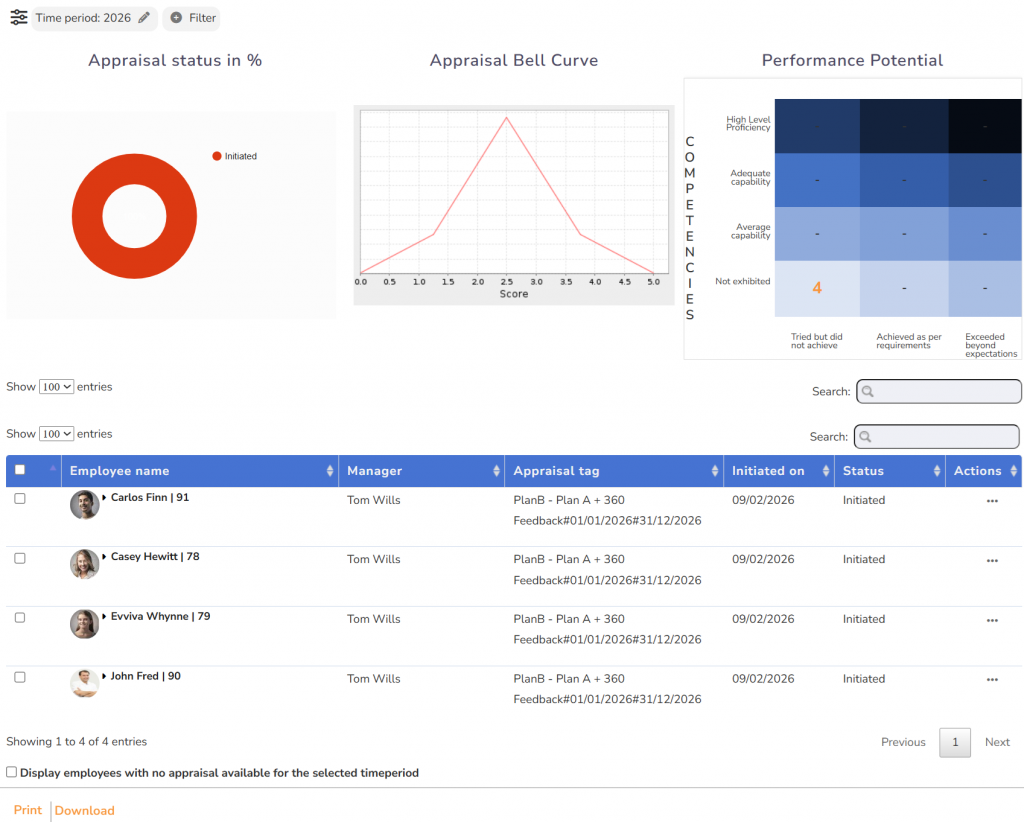The width and height of the screenshot is (1024, 822).
Task: Edit the Time period 2026 pencil icon
Action: (144, 18)
